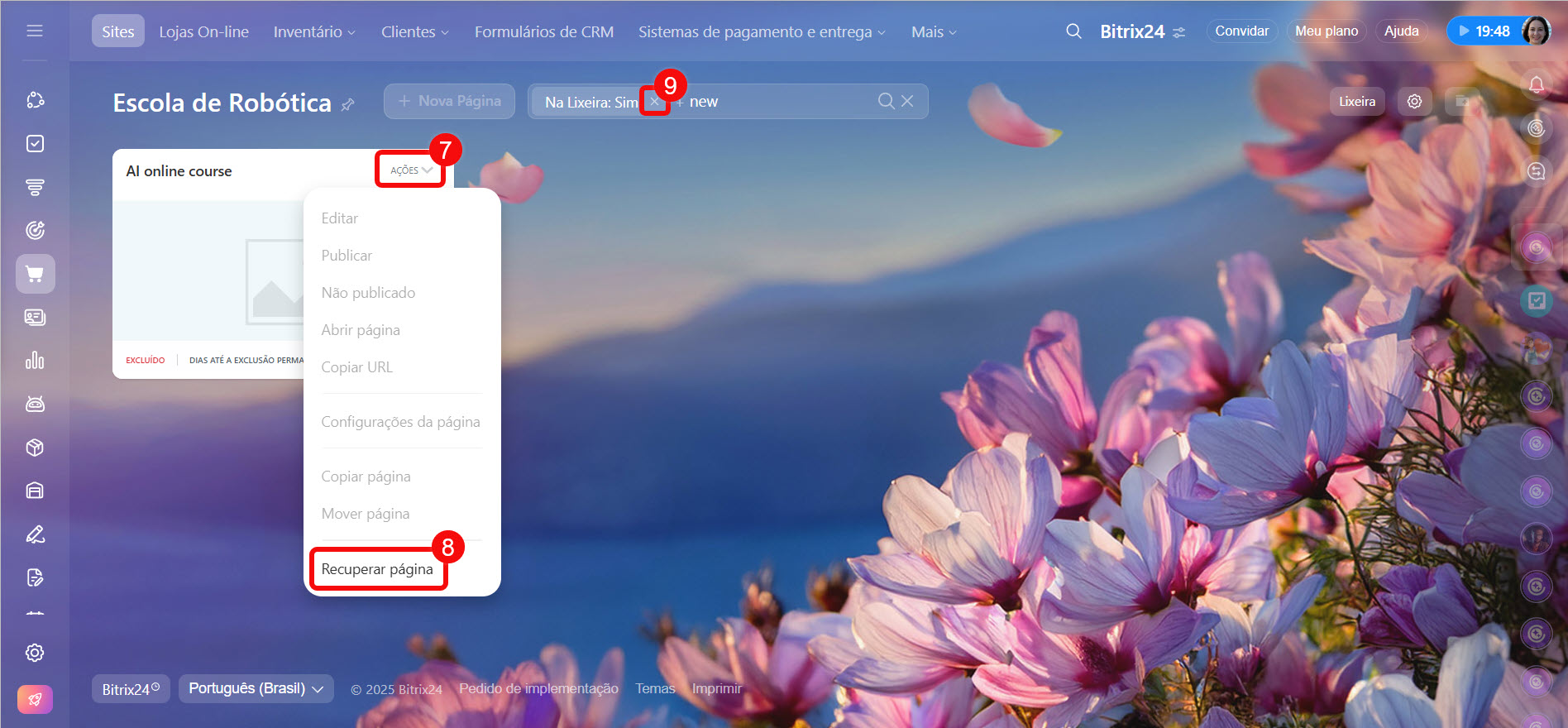Click the pin icon beside Escola de Robótica

[348, 104]
